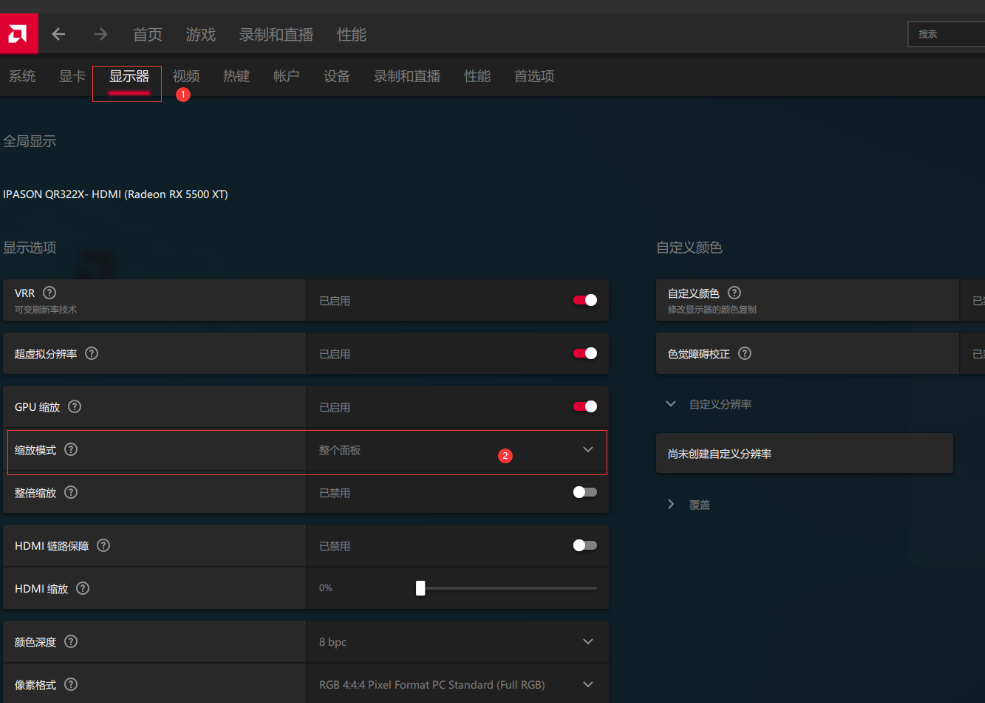
Task: Turn off the GPU 缩放 toggle
Action: point(585,407)
